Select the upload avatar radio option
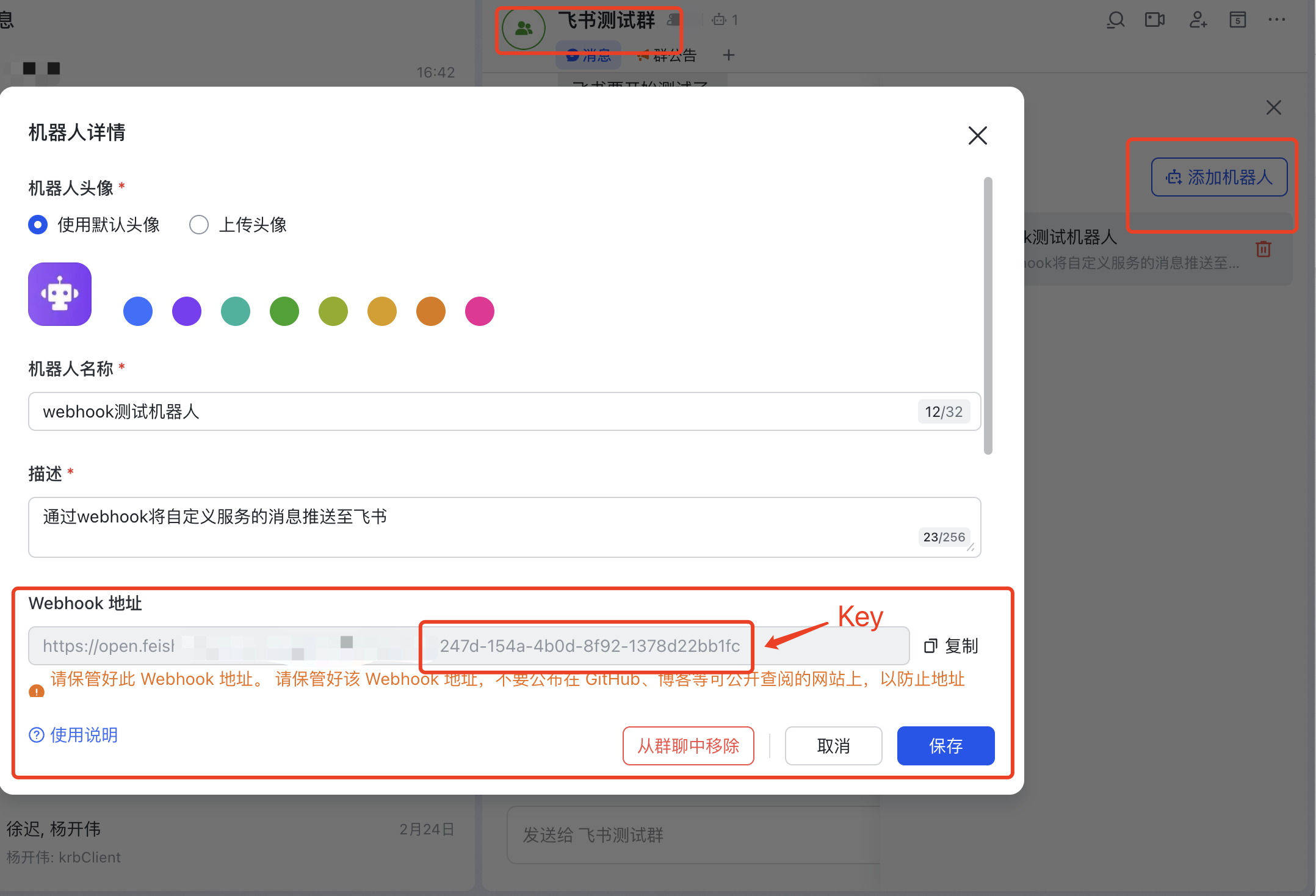This screenshot has height=896, width=1316. (199, 225)
